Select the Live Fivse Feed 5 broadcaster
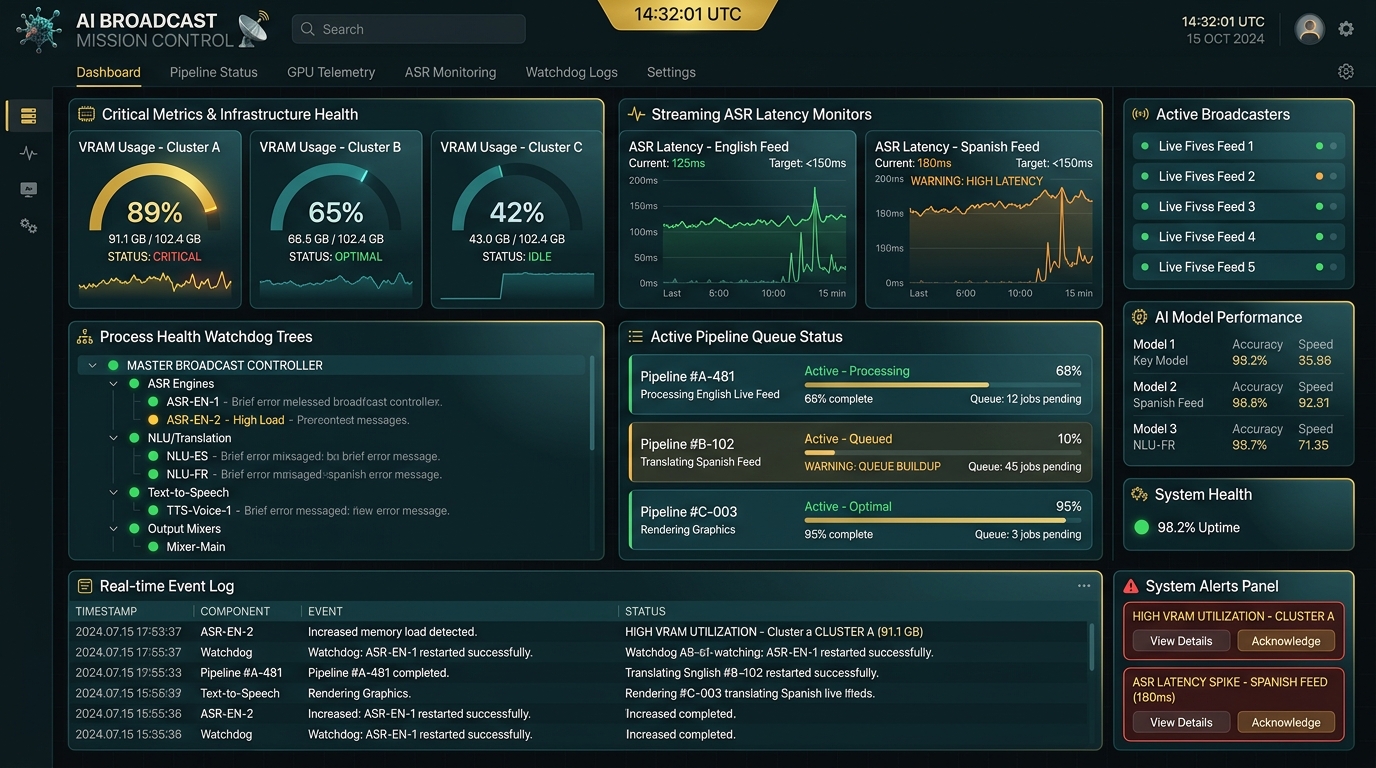 [x=1238, y=267]
